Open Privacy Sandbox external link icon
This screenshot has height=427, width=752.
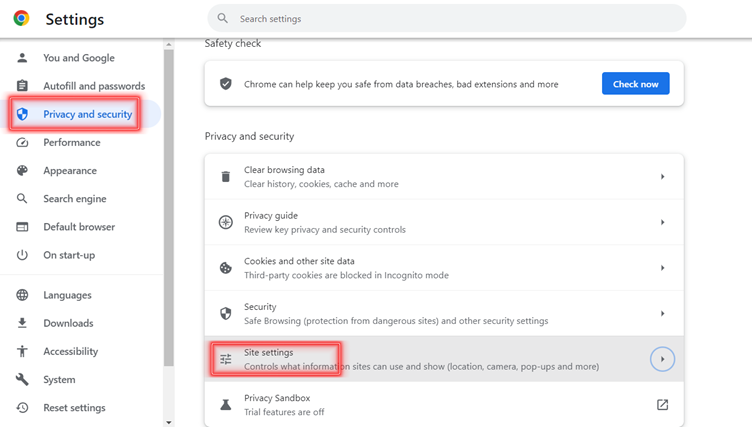(x=662, y=404)
